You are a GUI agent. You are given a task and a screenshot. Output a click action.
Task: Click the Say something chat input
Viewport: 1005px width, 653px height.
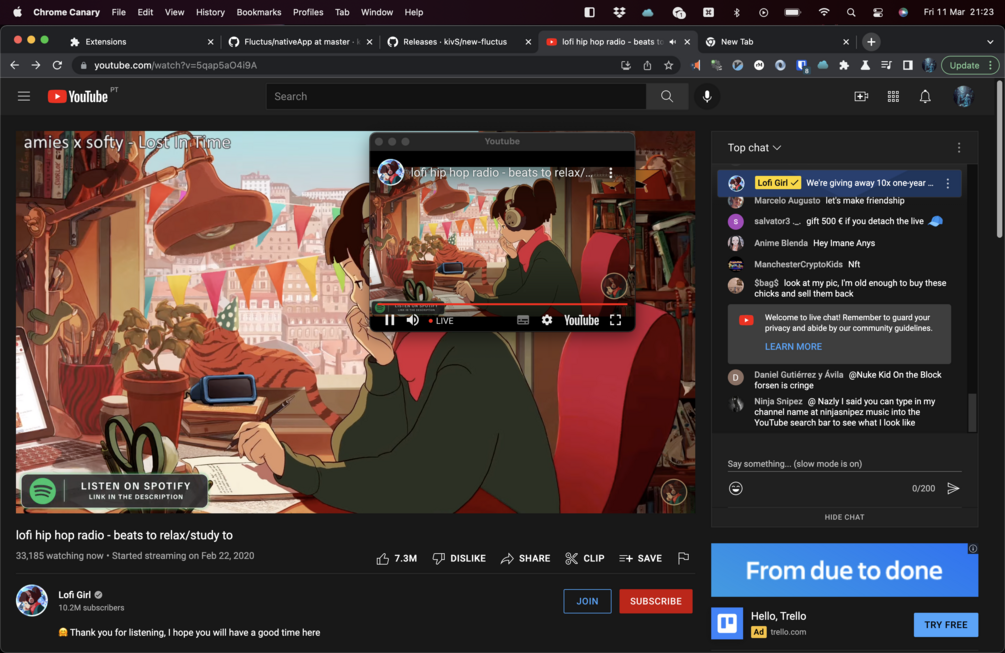click(x=844, y=464)
